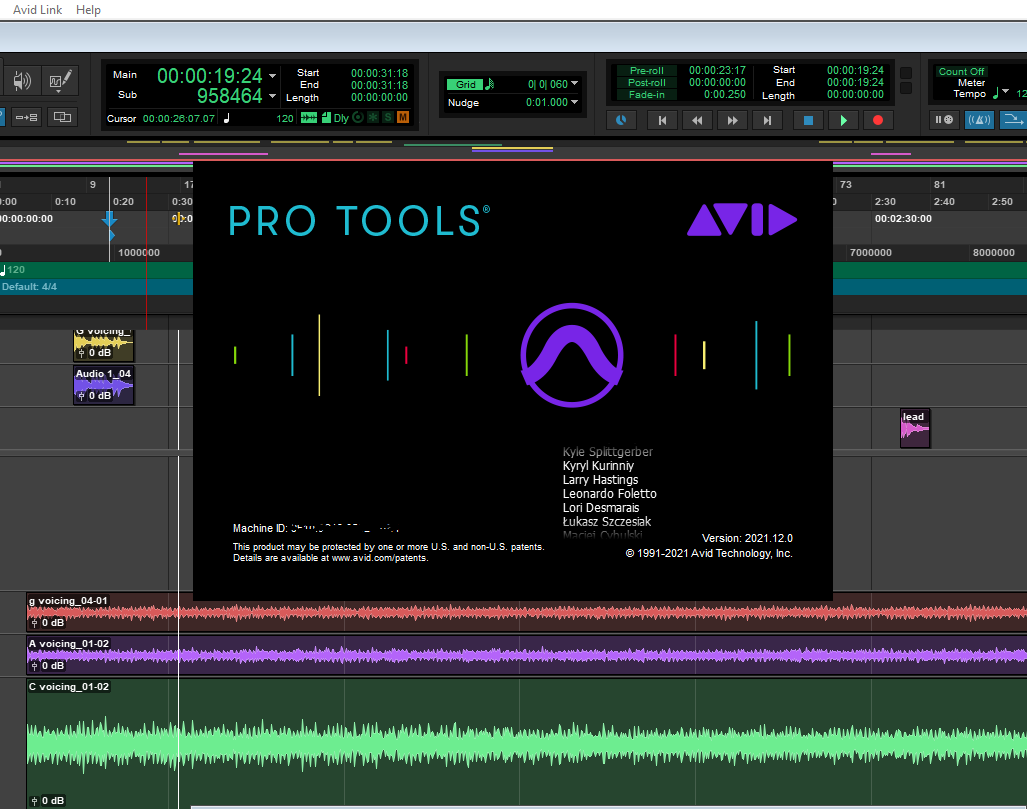
Task: Click clip gain icon on g voicing_04-01
Action: coord(35,623)
